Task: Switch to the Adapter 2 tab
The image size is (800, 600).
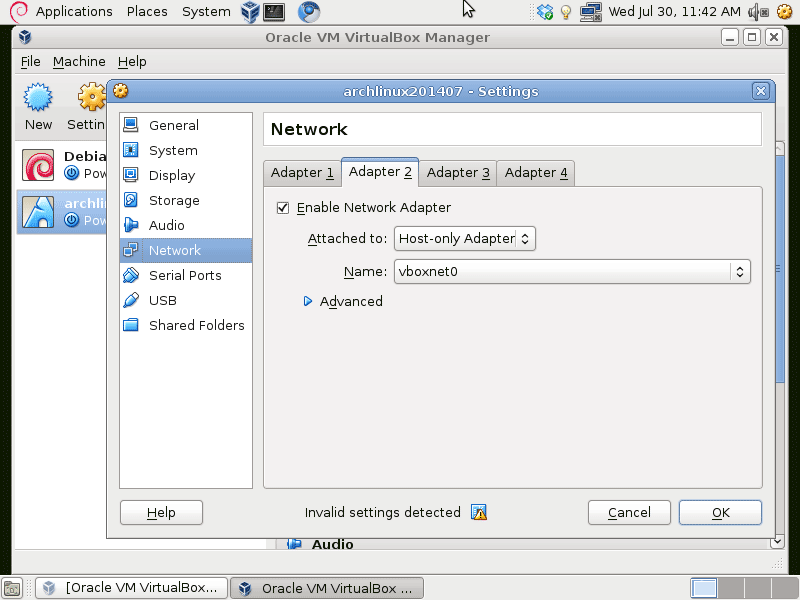Action: pyautogui.click(x=380, y=171)
